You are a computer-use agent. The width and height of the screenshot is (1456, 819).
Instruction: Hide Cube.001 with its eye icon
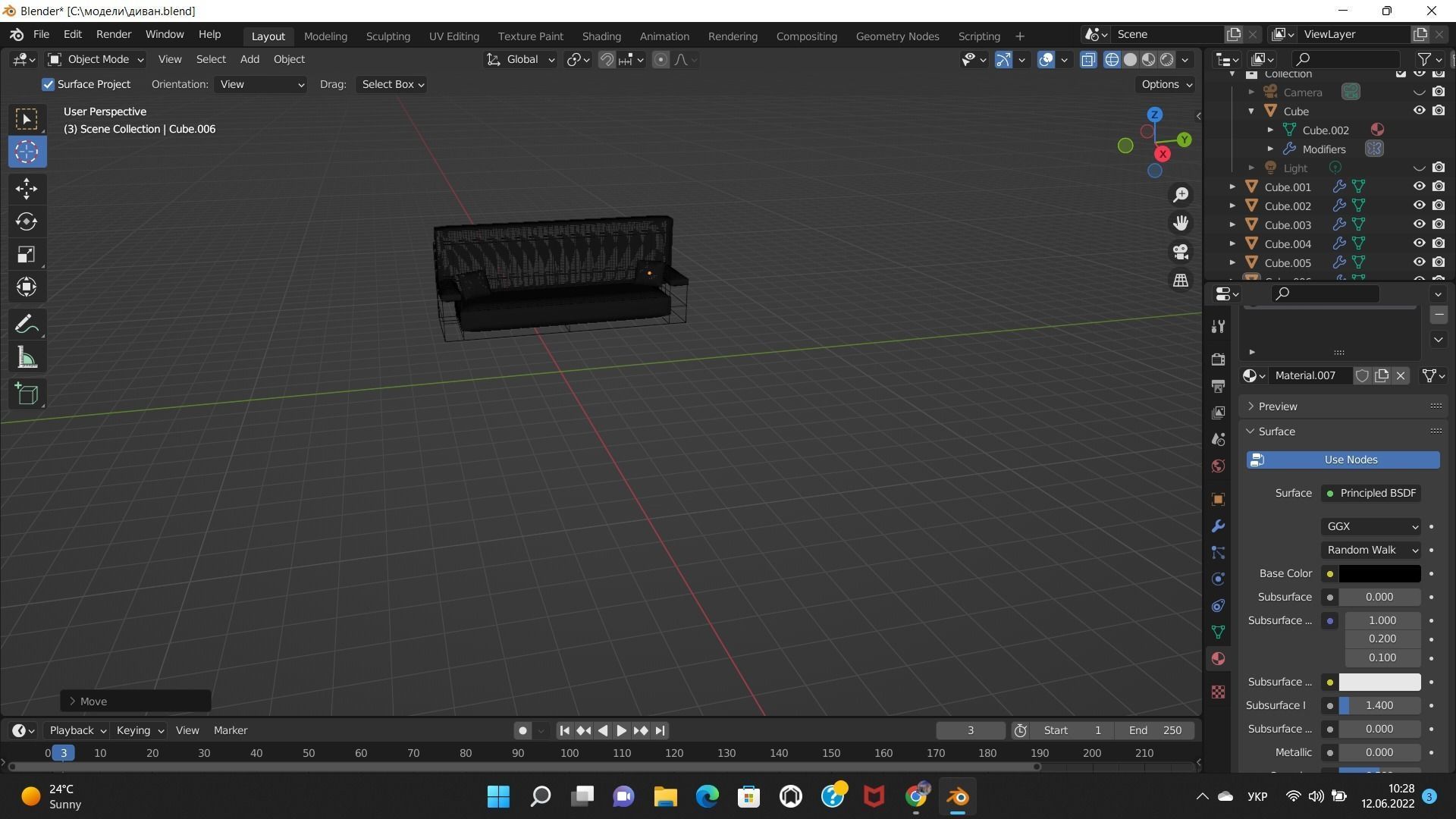pos(1419,187)
